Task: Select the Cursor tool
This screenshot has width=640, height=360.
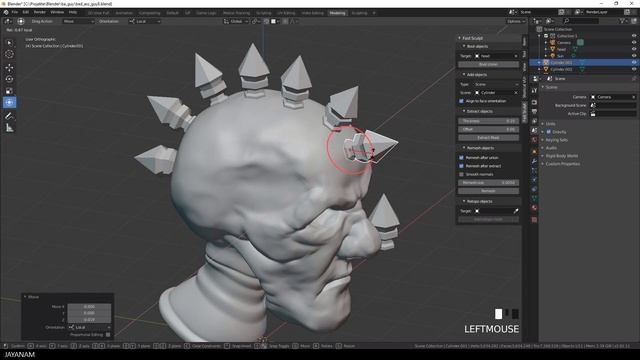Action: (9, 54)
